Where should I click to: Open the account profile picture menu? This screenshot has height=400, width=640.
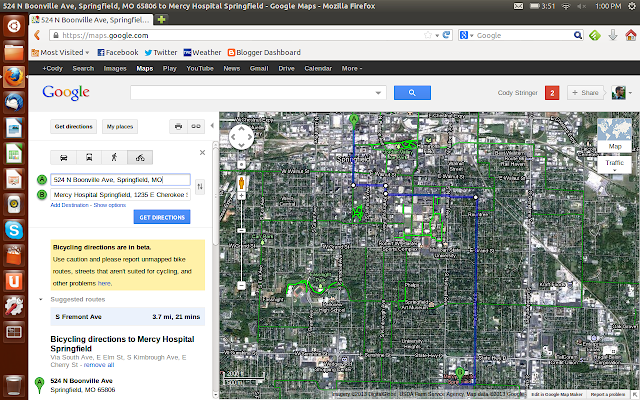point(621,93)
